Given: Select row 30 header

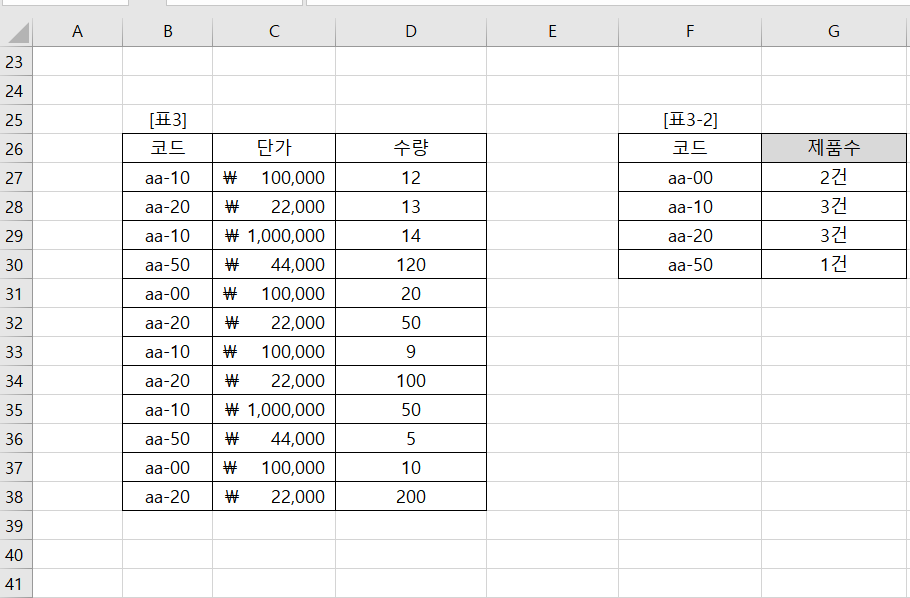Looking at the screenshot, I should pyautogui.click(x=14, y=265).
